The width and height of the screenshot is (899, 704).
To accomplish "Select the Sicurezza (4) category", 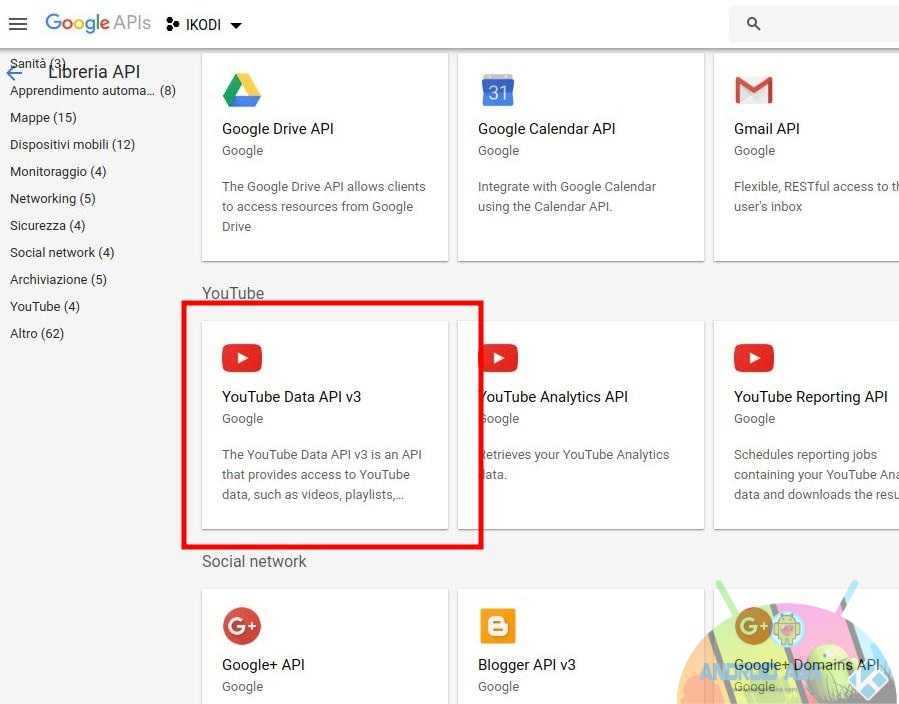I will pyautogui.click(x=48, y=225).
